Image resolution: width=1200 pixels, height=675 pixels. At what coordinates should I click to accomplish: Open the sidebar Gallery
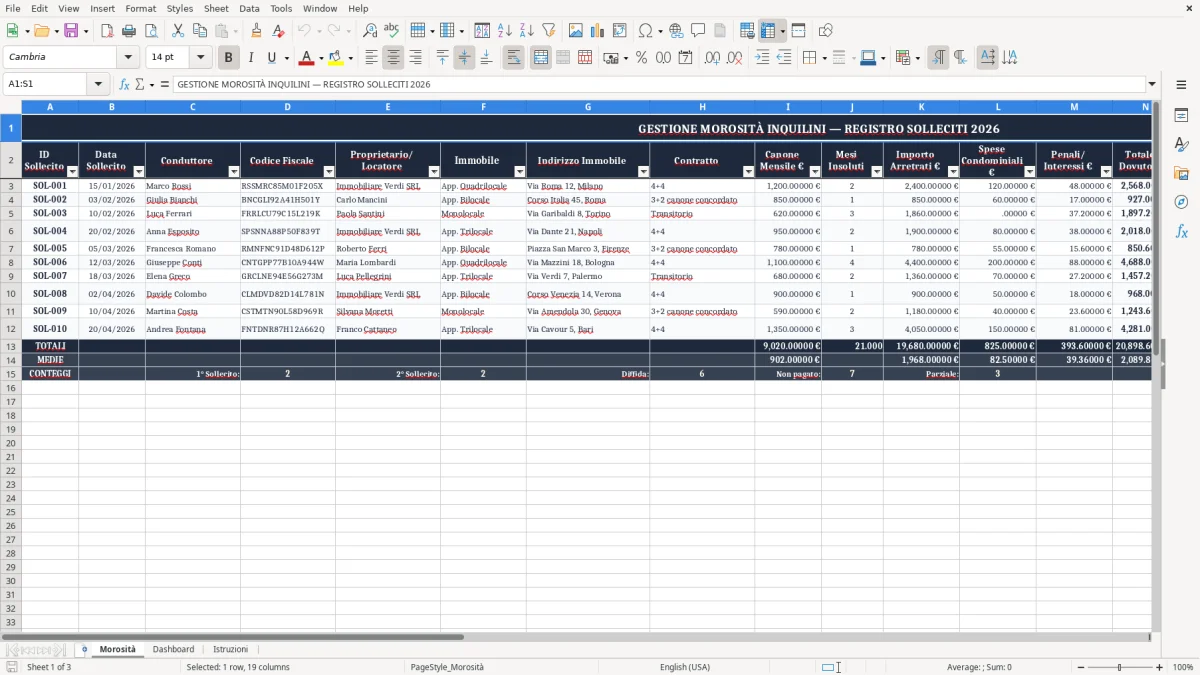1181,174
